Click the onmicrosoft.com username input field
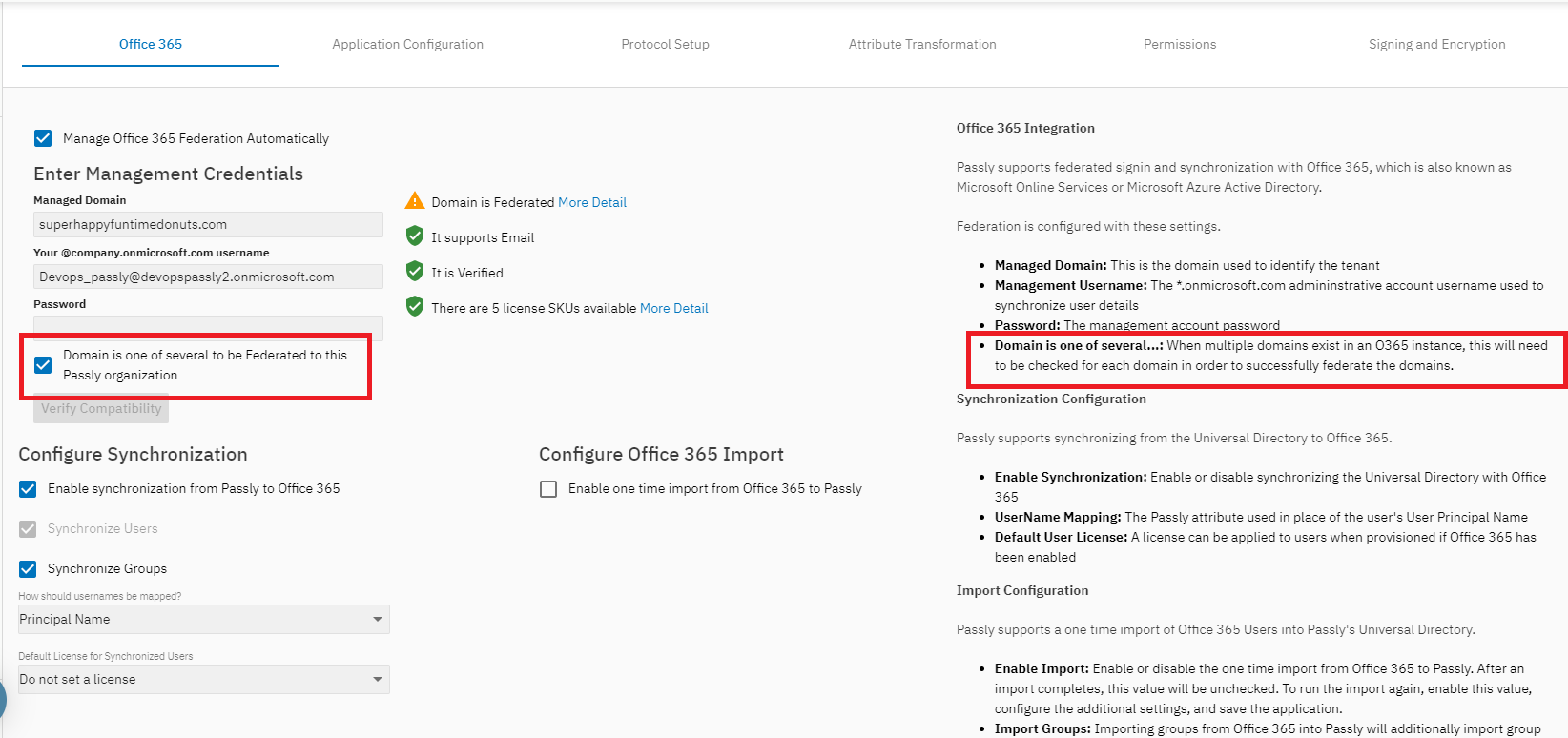 tap(208, 277)
